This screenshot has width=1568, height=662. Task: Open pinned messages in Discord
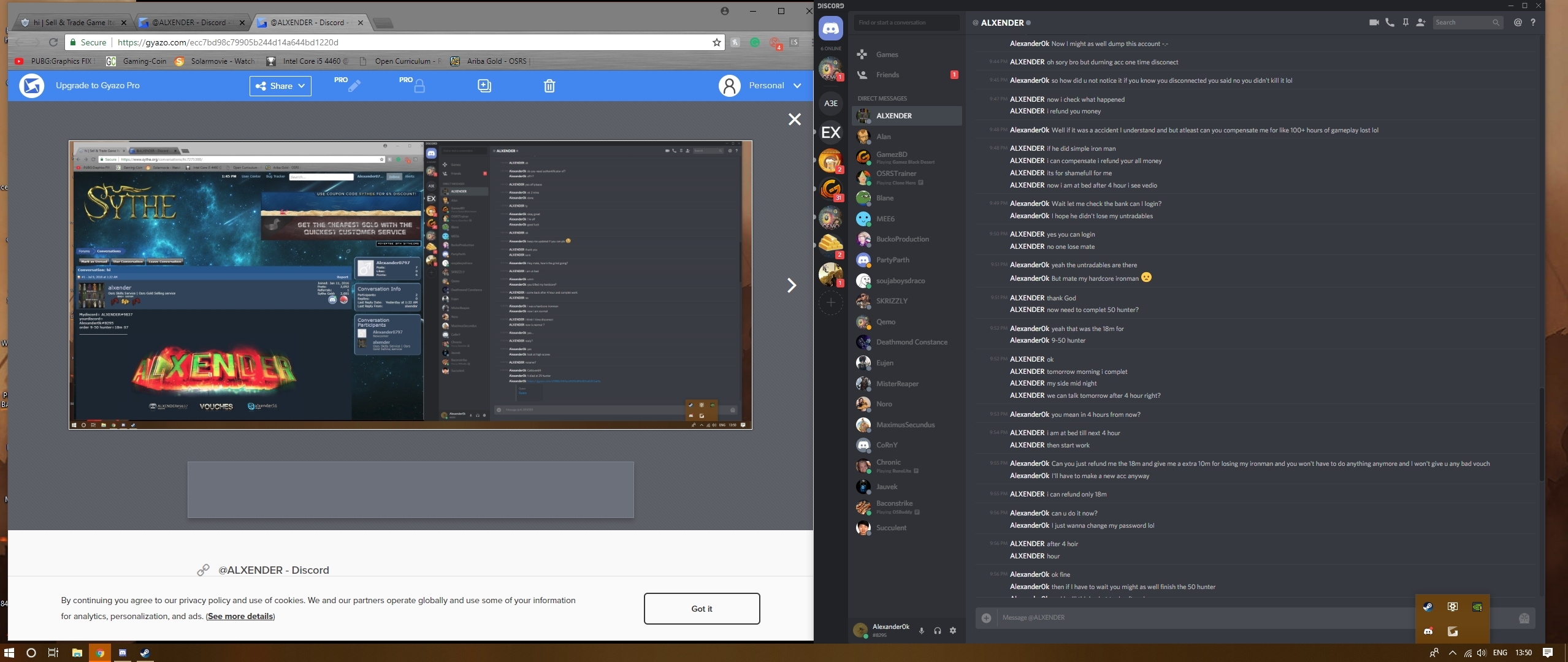[1405, 23]
